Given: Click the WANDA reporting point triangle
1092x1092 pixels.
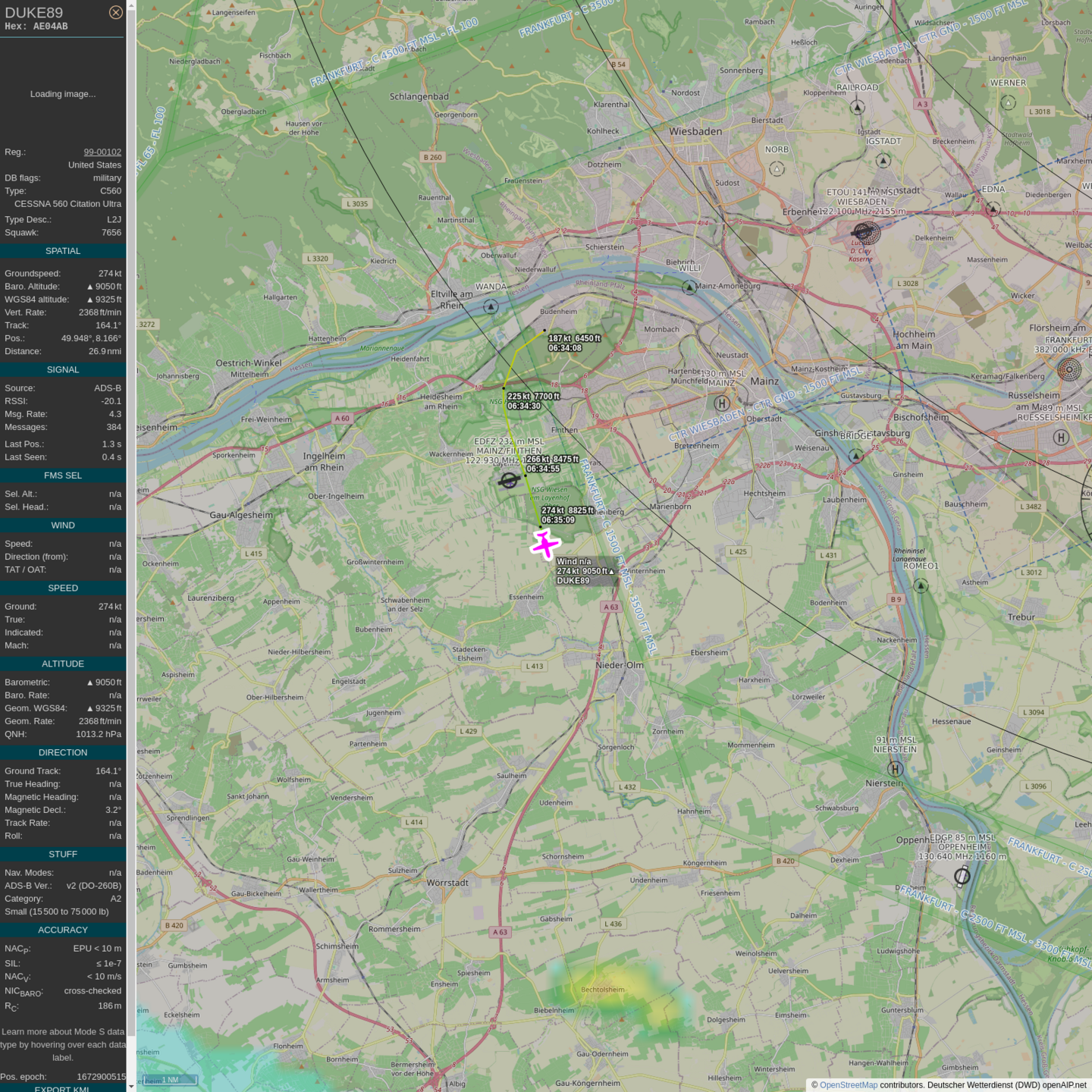Looking at the screenshot, I should pyautogui.click(x=491, y=306).
